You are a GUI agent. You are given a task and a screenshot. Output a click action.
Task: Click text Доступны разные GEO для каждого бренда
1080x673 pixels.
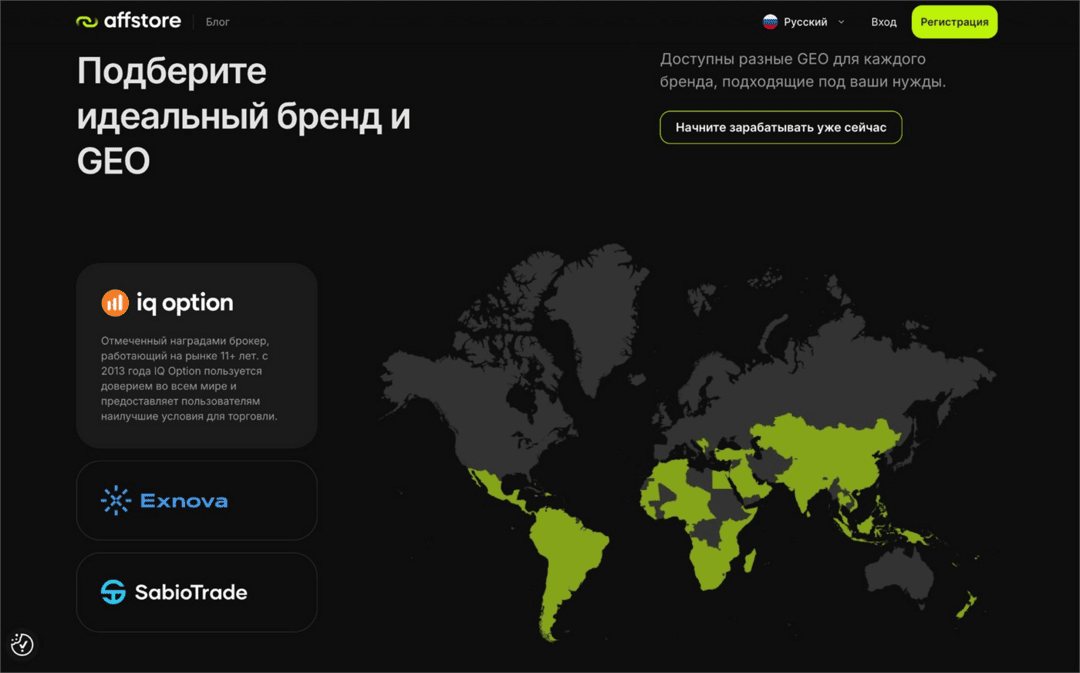[x=802, y=70]
